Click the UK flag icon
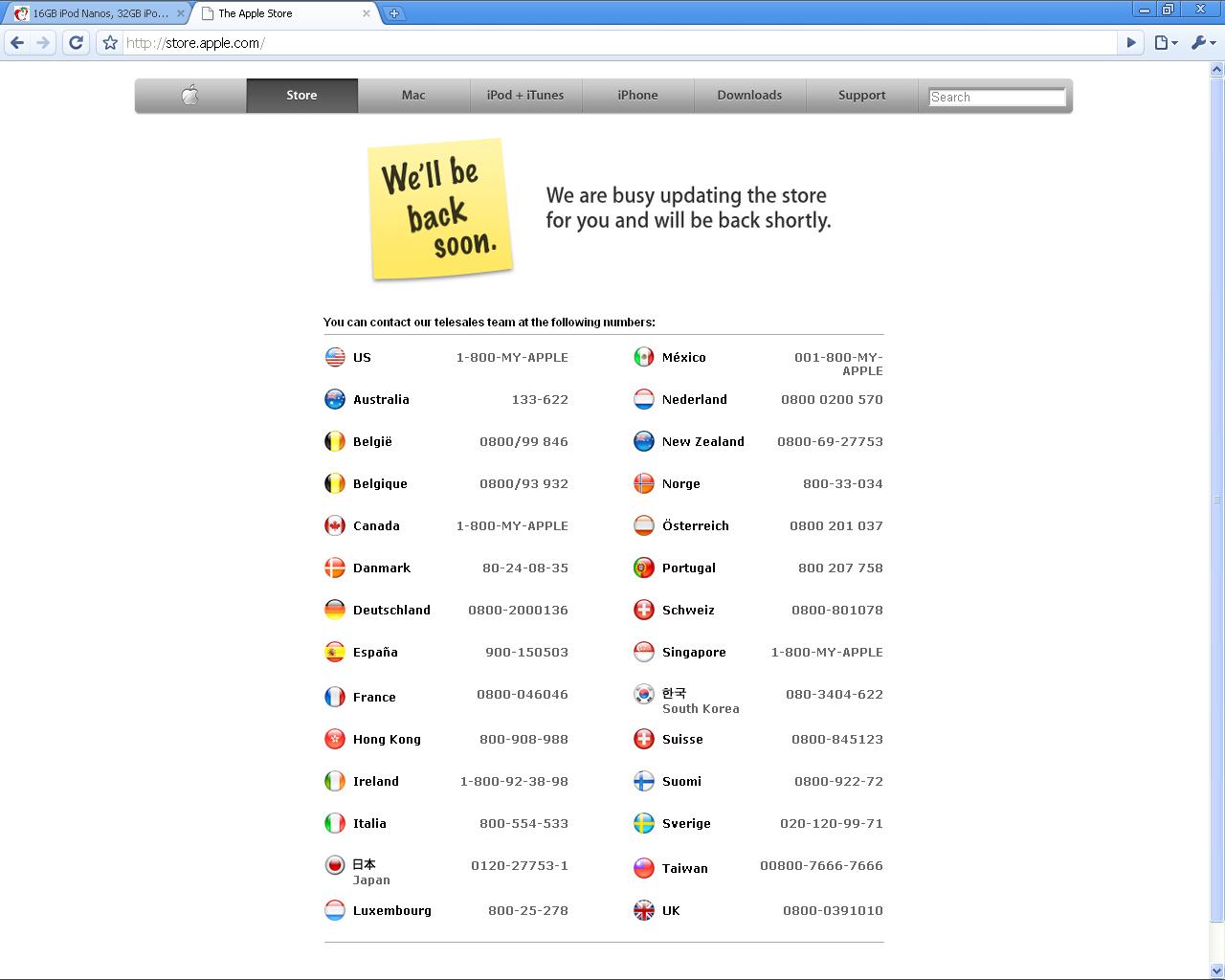1225x980 pixels. pyautogui.click(x=644, y=910)
